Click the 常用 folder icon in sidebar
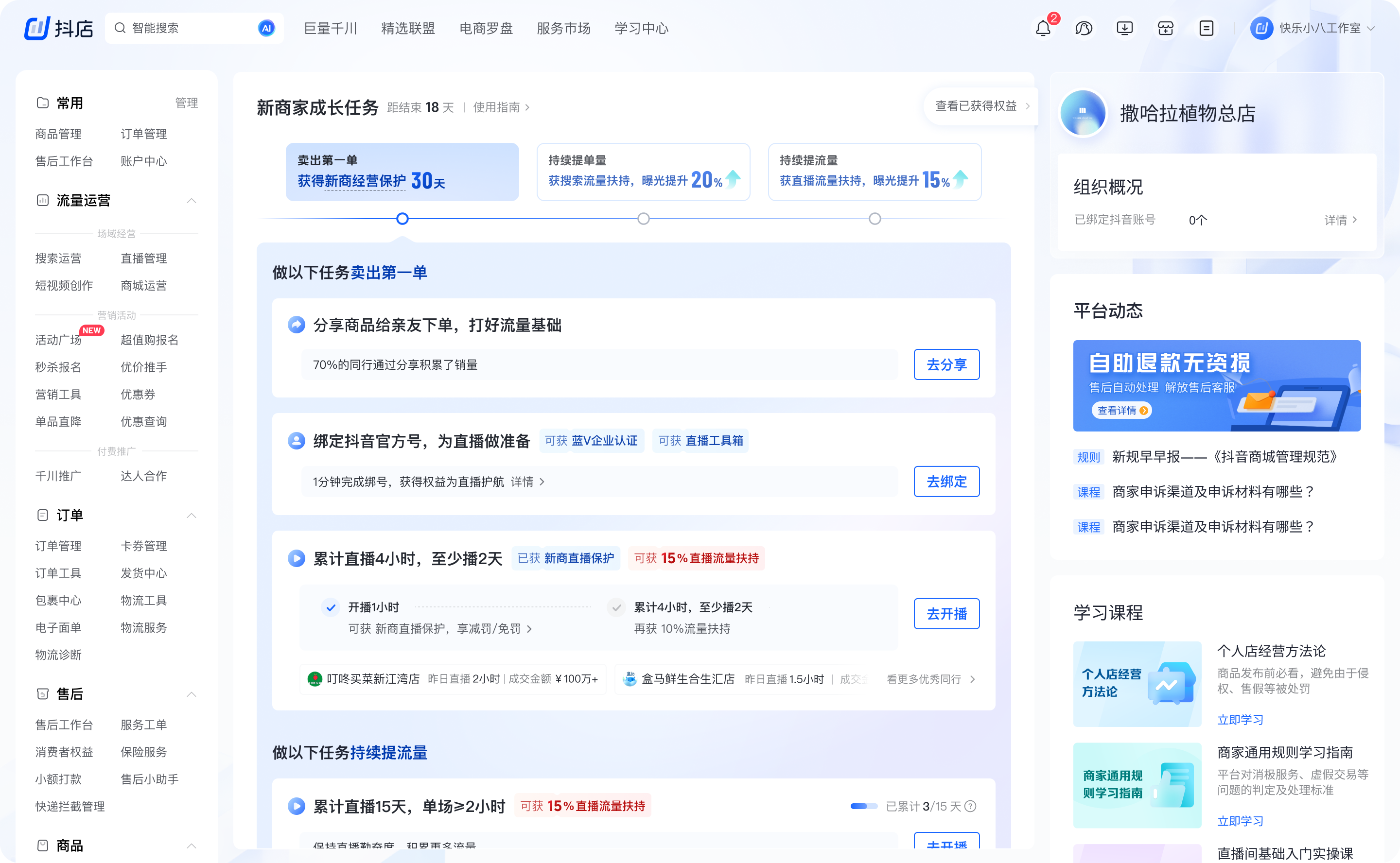 (42, 103)
